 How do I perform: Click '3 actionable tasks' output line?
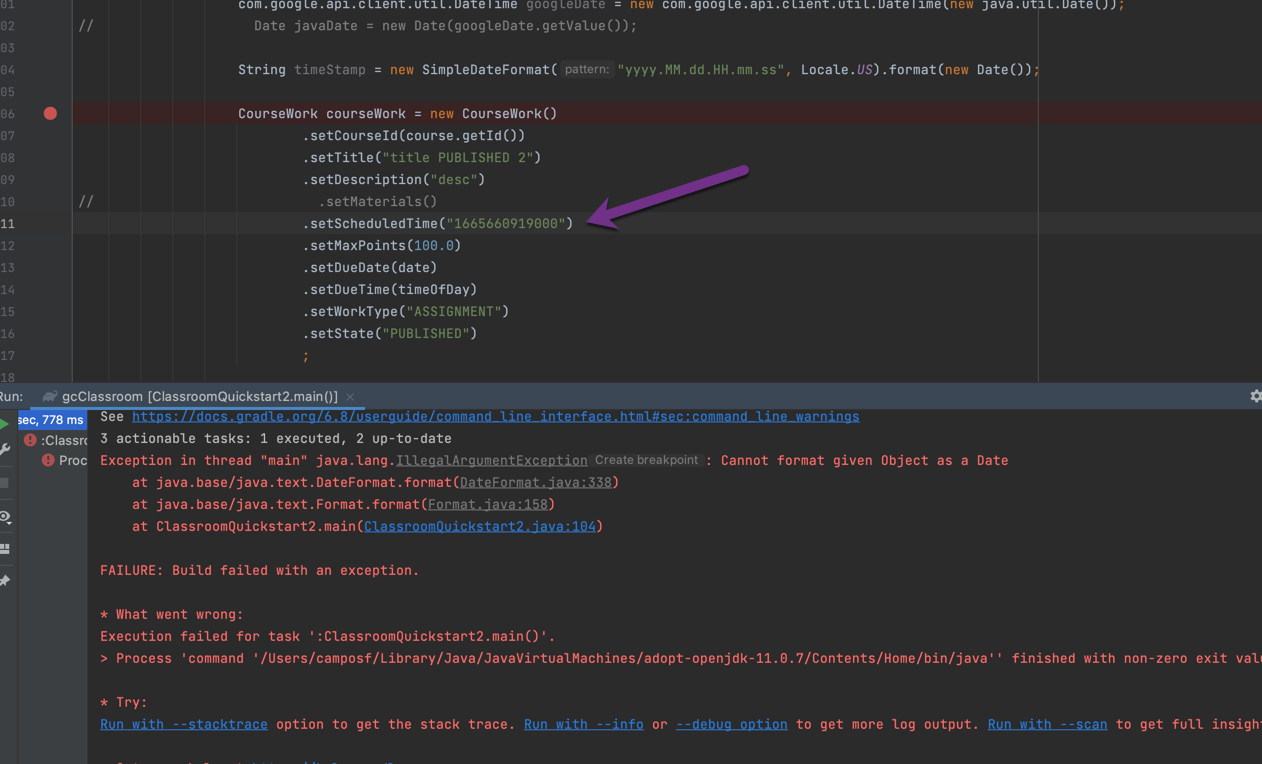coord(276,439)
